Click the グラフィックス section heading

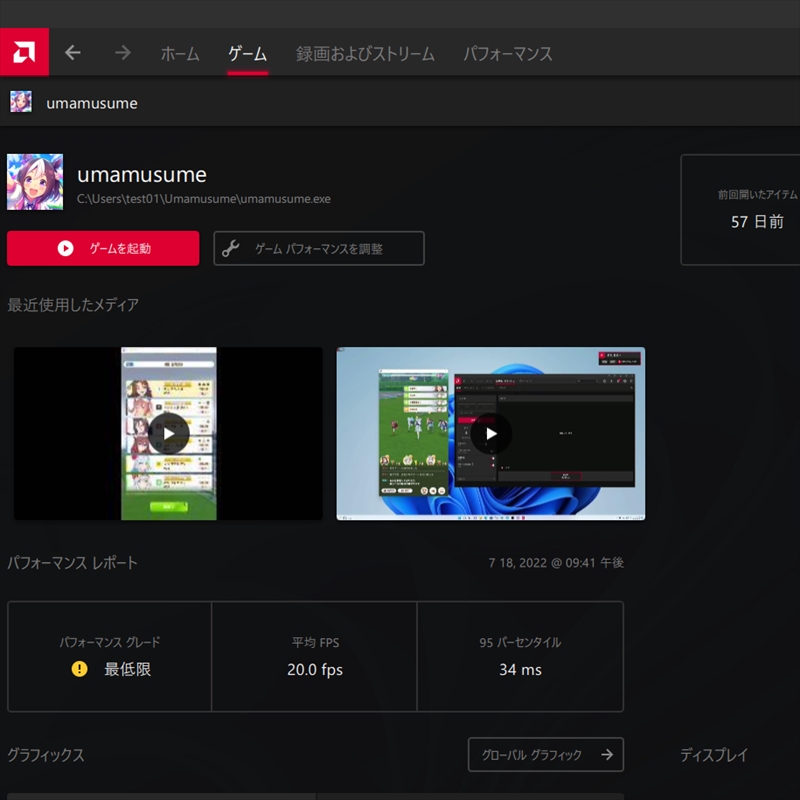(46, 755)
